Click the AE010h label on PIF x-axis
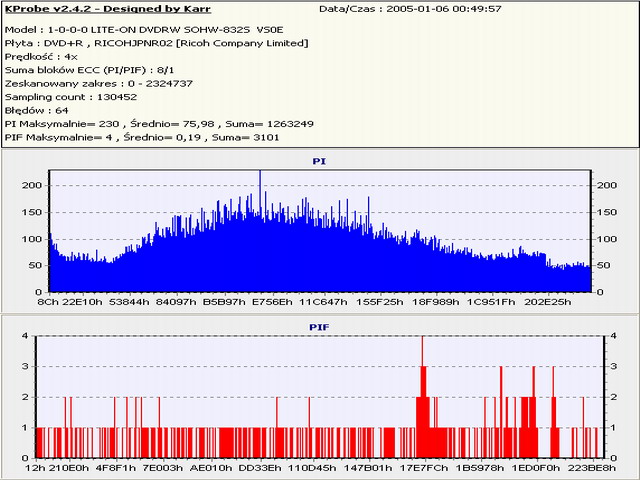The height and width of the screenshot is (480, 640). [211, 468]
